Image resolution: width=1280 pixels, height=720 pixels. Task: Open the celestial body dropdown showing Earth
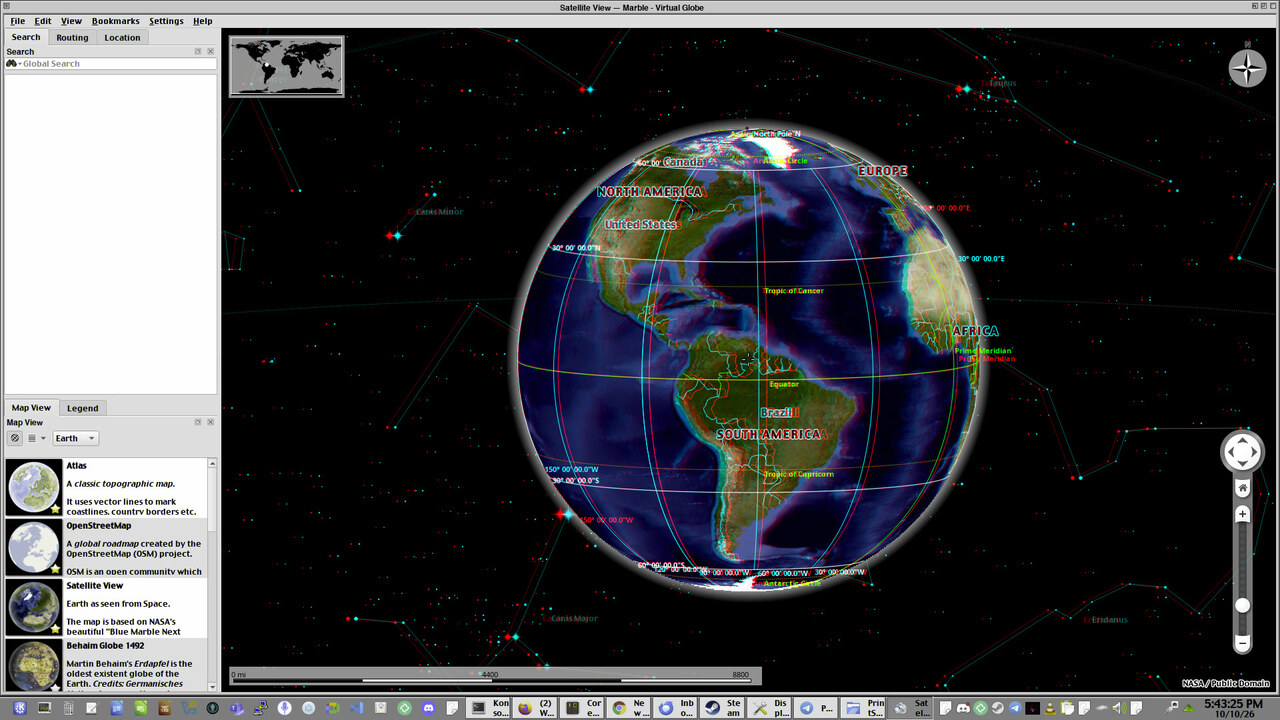click(x=75, y=438)
